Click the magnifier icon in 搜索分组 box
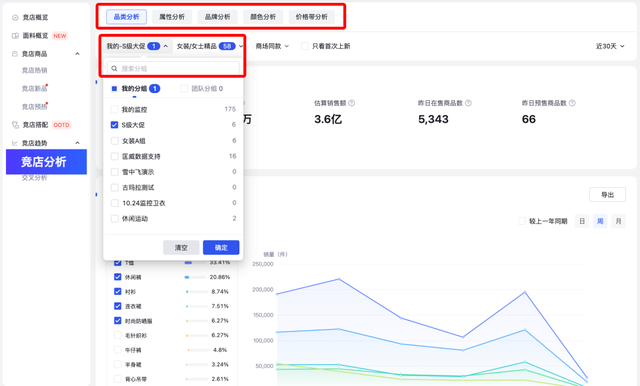Viewport: 640px width, 386px height. click(114, 69)
